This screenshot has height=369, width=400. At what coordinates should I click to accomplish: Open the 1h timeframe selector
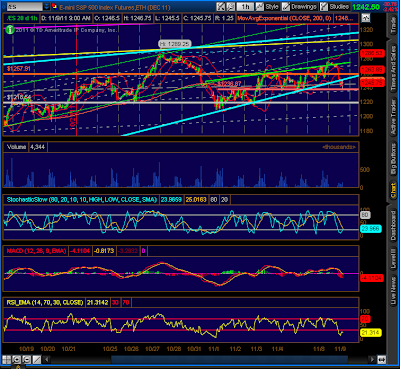coord(245,7)
